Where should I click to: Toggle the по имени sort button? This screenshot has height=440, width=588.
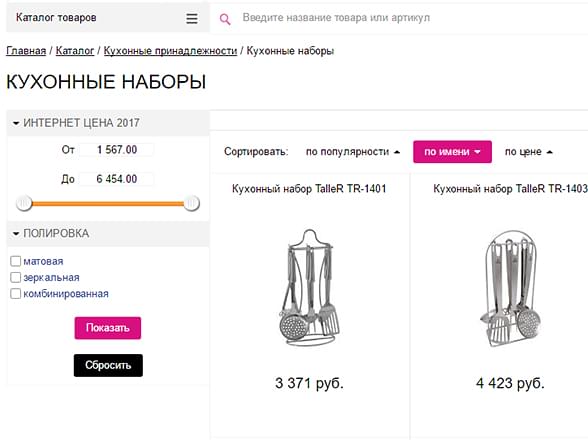452,152
